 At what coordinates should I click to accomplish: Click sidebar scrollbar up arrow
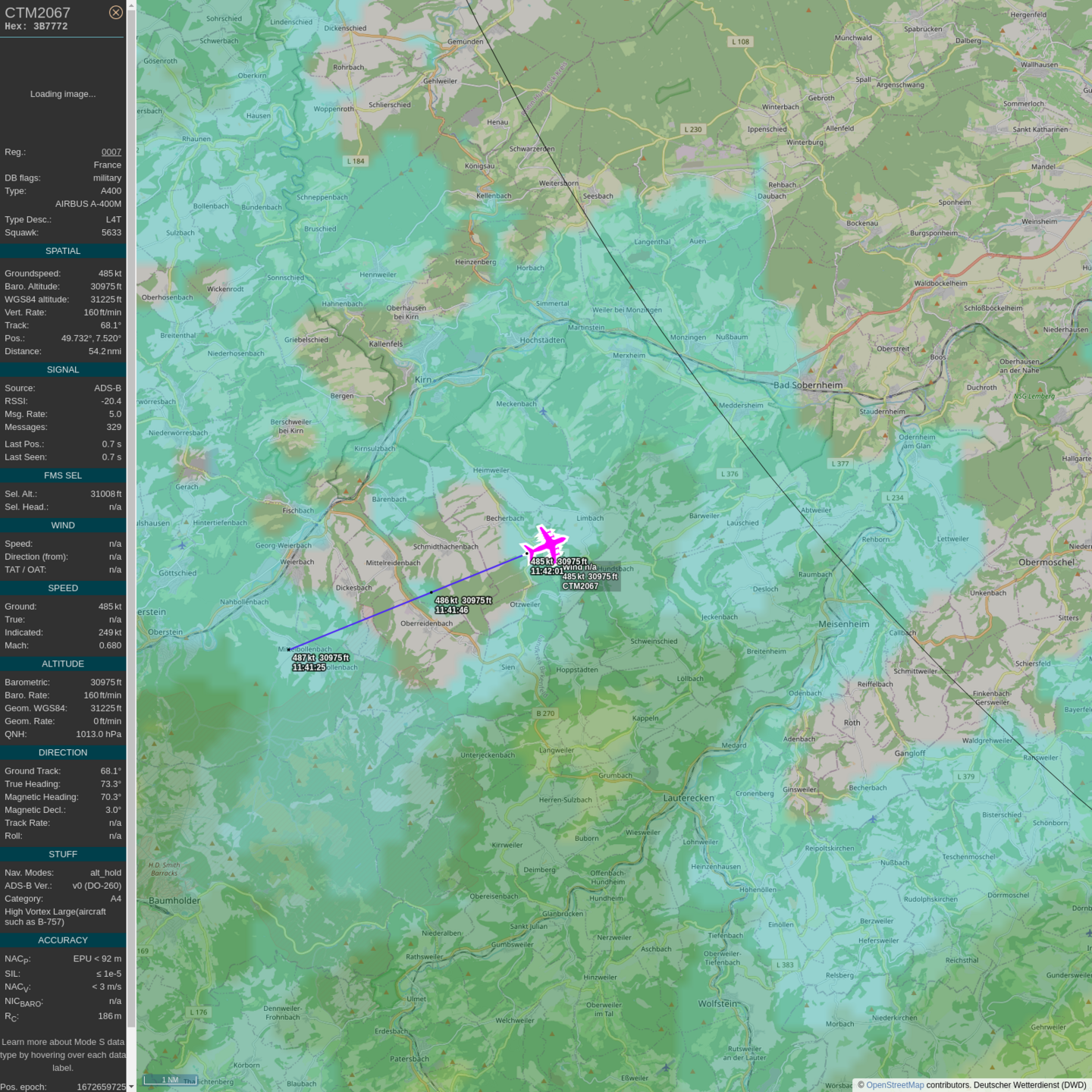click(x=131, y=5)
